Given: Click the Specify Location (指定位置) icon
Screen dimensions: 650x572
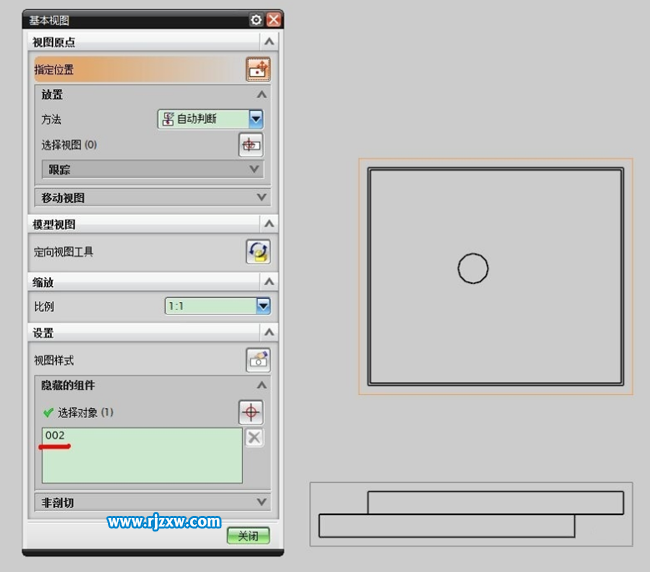Looking at the screenshot, I should pyautogui.click(x=258, y=69).
